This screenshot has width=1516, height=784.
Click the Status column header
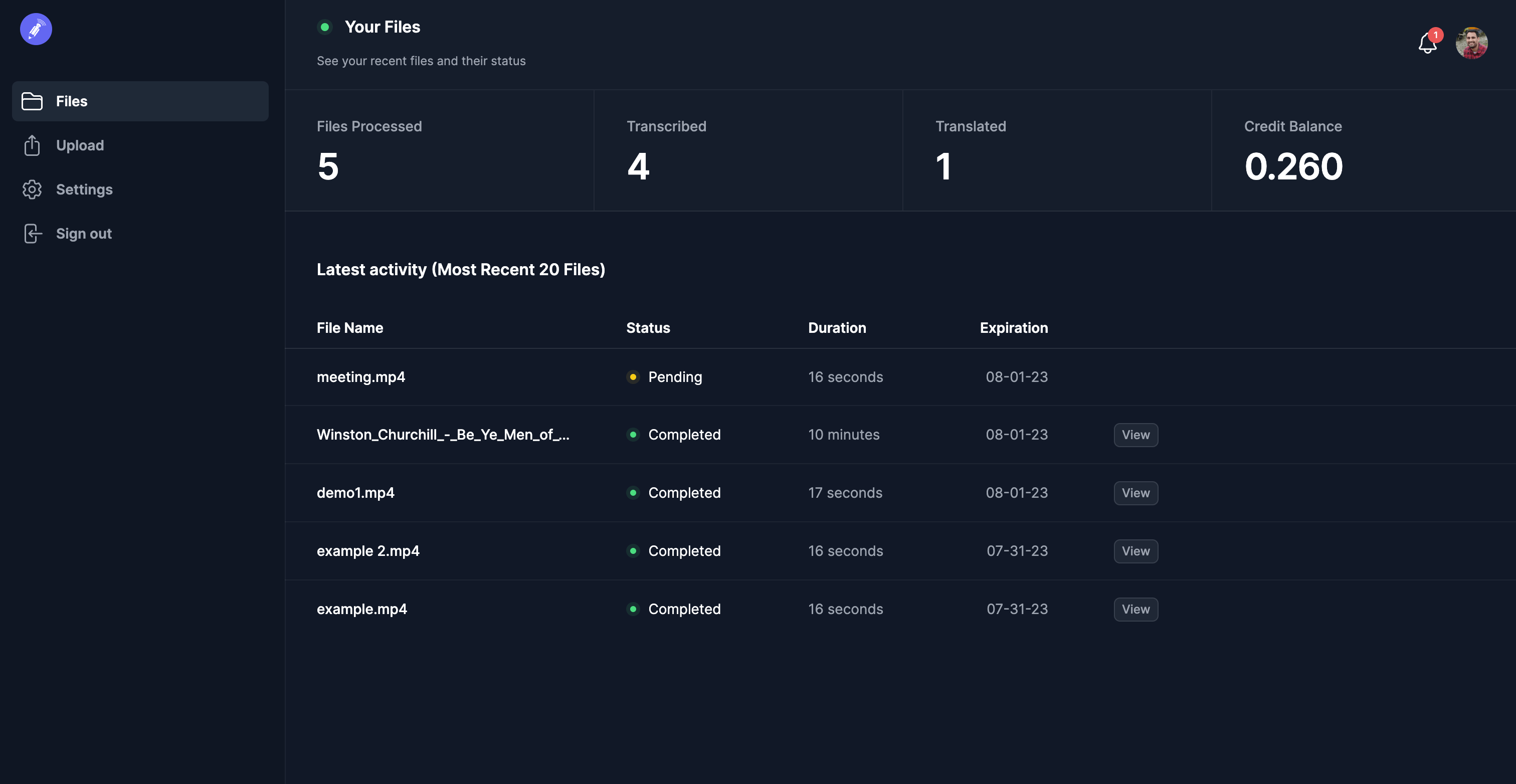click(x=648, y=328)
